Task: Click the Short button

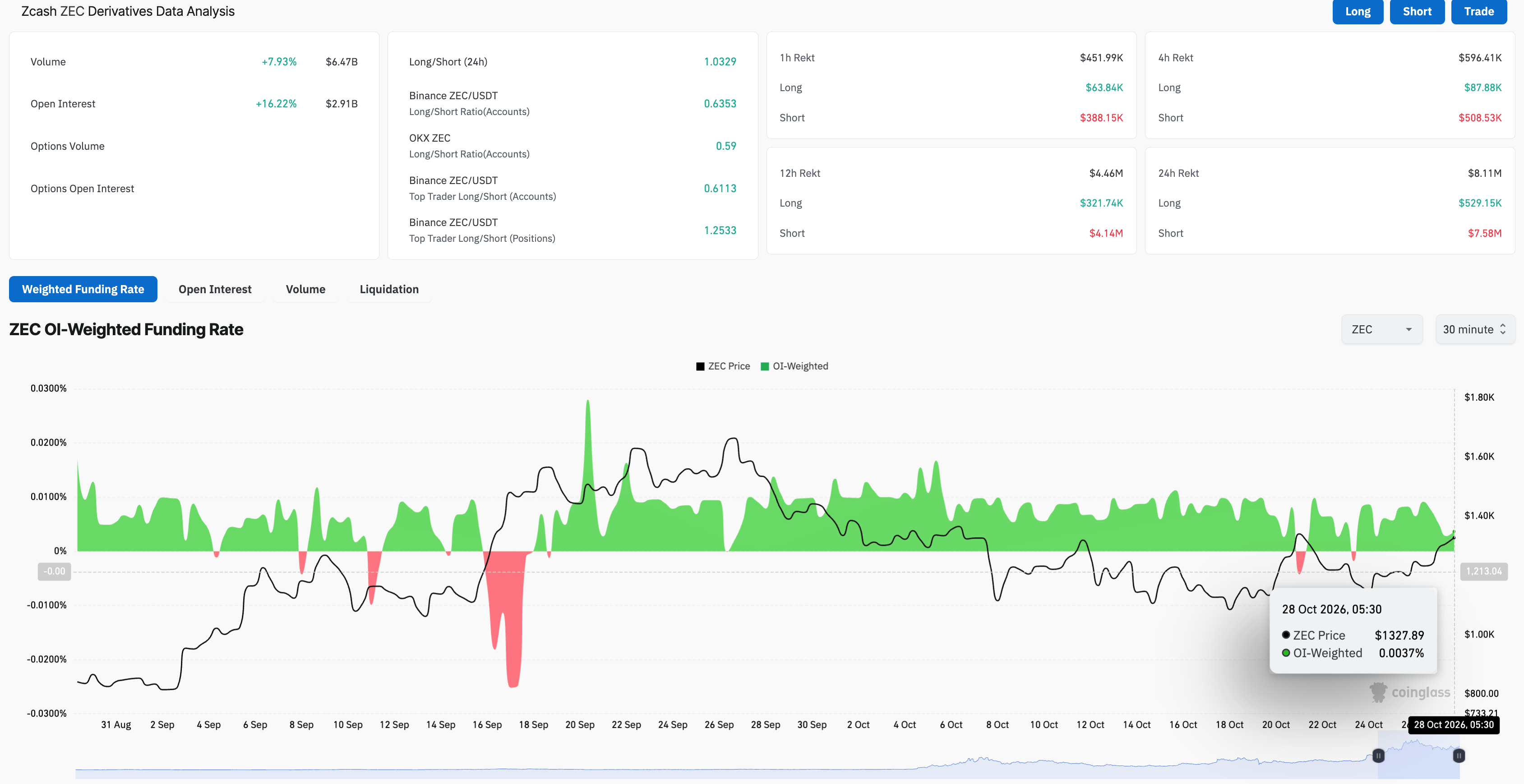Action: click(x=1417, y=11)
